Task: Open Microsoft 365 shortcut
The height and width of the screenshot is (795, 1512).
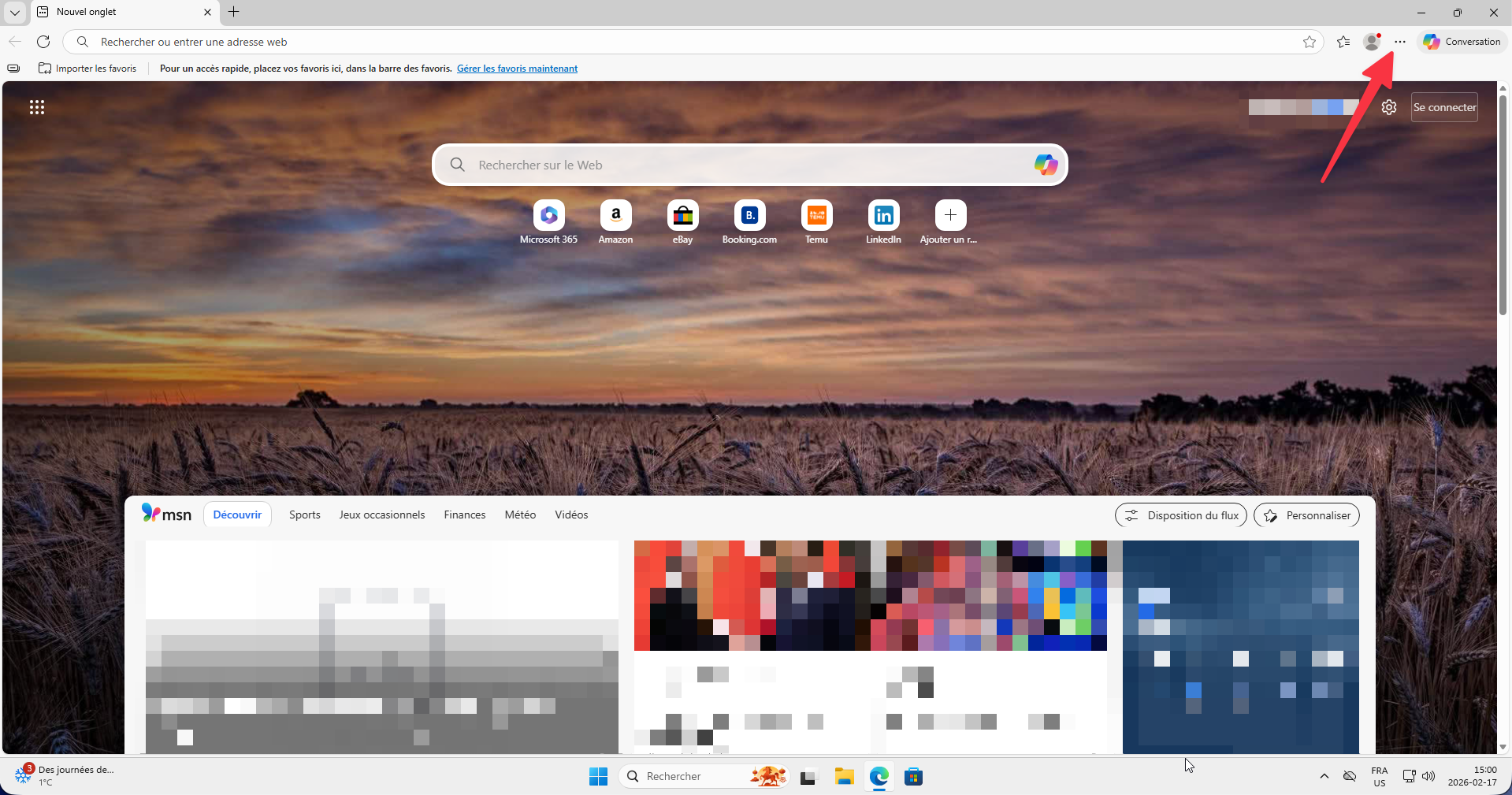Action: tap(549, 222)
